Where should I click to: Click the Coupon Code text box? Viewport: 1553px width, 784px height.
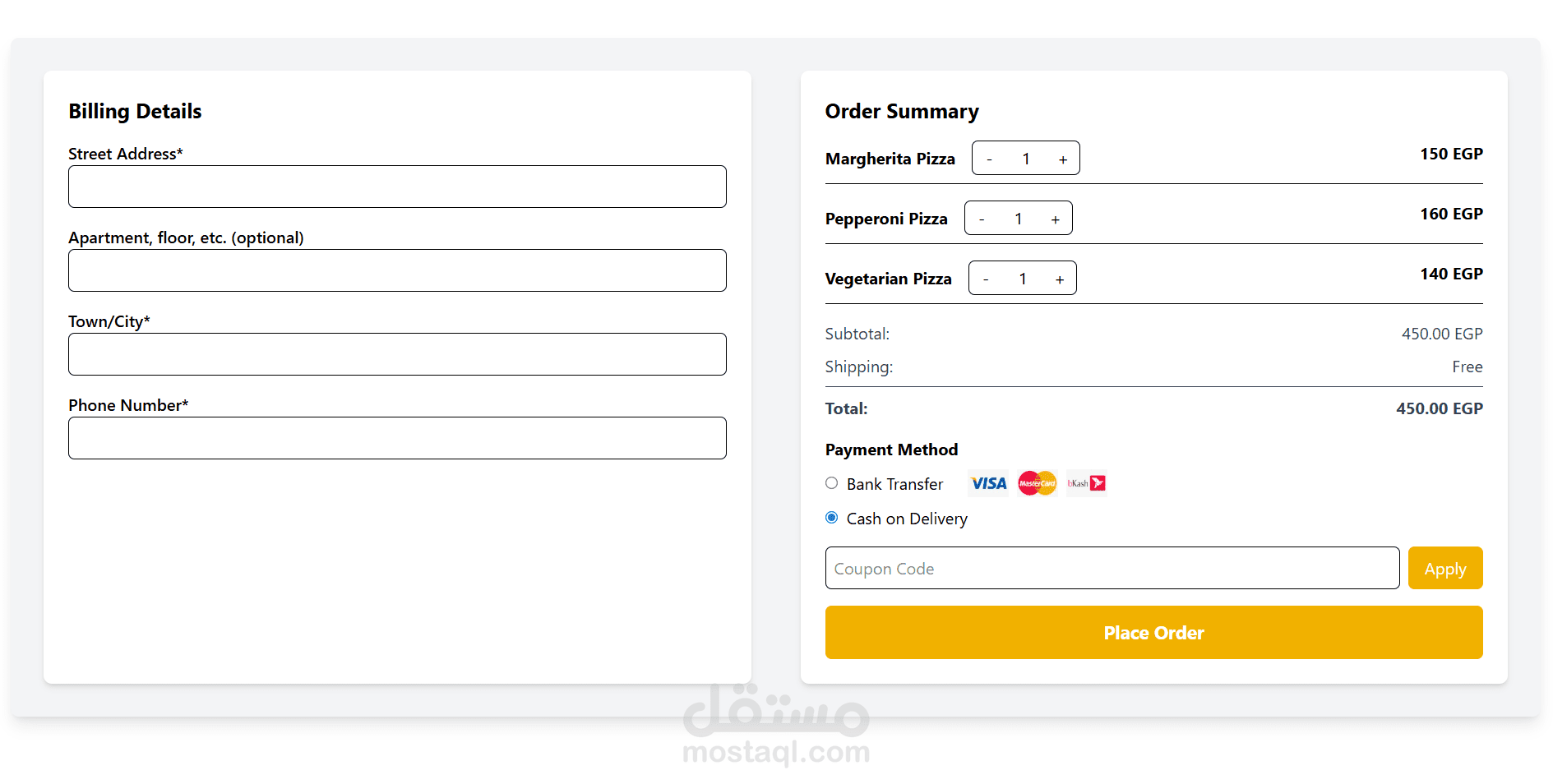pyautogui.click(x=1112, y=568)
